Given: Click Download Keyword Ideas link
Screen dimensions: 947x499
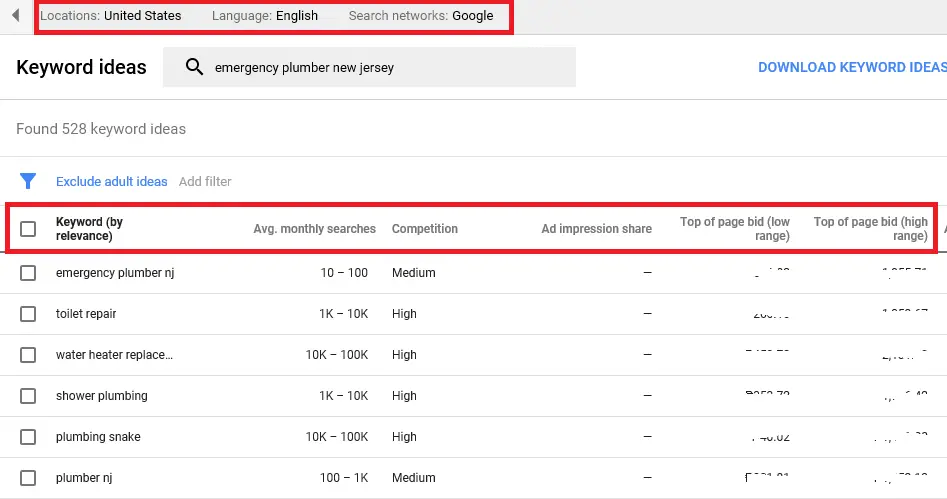Looking at the screenshot, I should (x=851, y=67).
